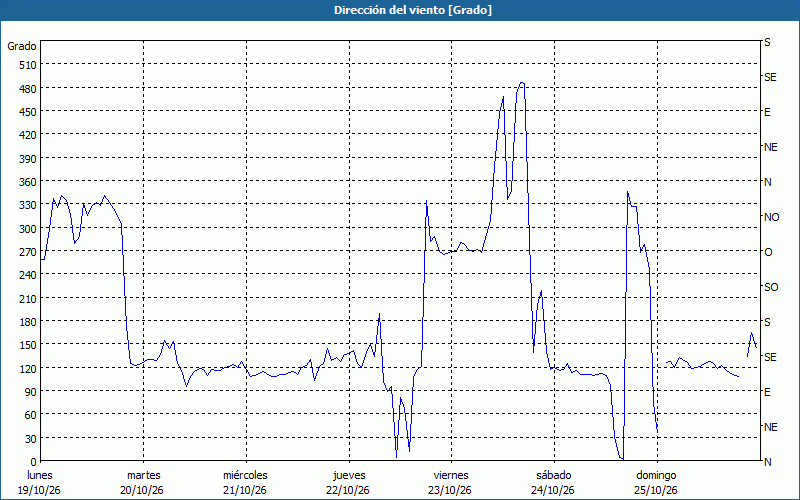Click the 'lunes' day label
This screenshot has height=500, width=800.
(x=40, y=476)
